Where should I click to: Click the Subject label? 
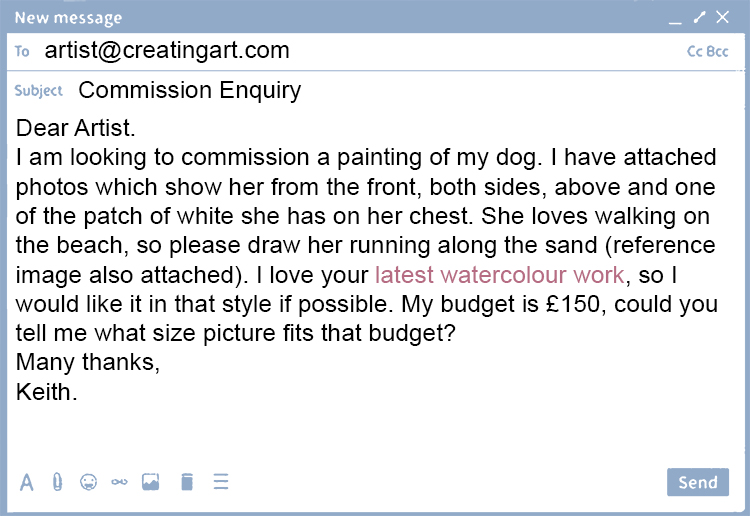pyautogui.click(x=38, y=91)
